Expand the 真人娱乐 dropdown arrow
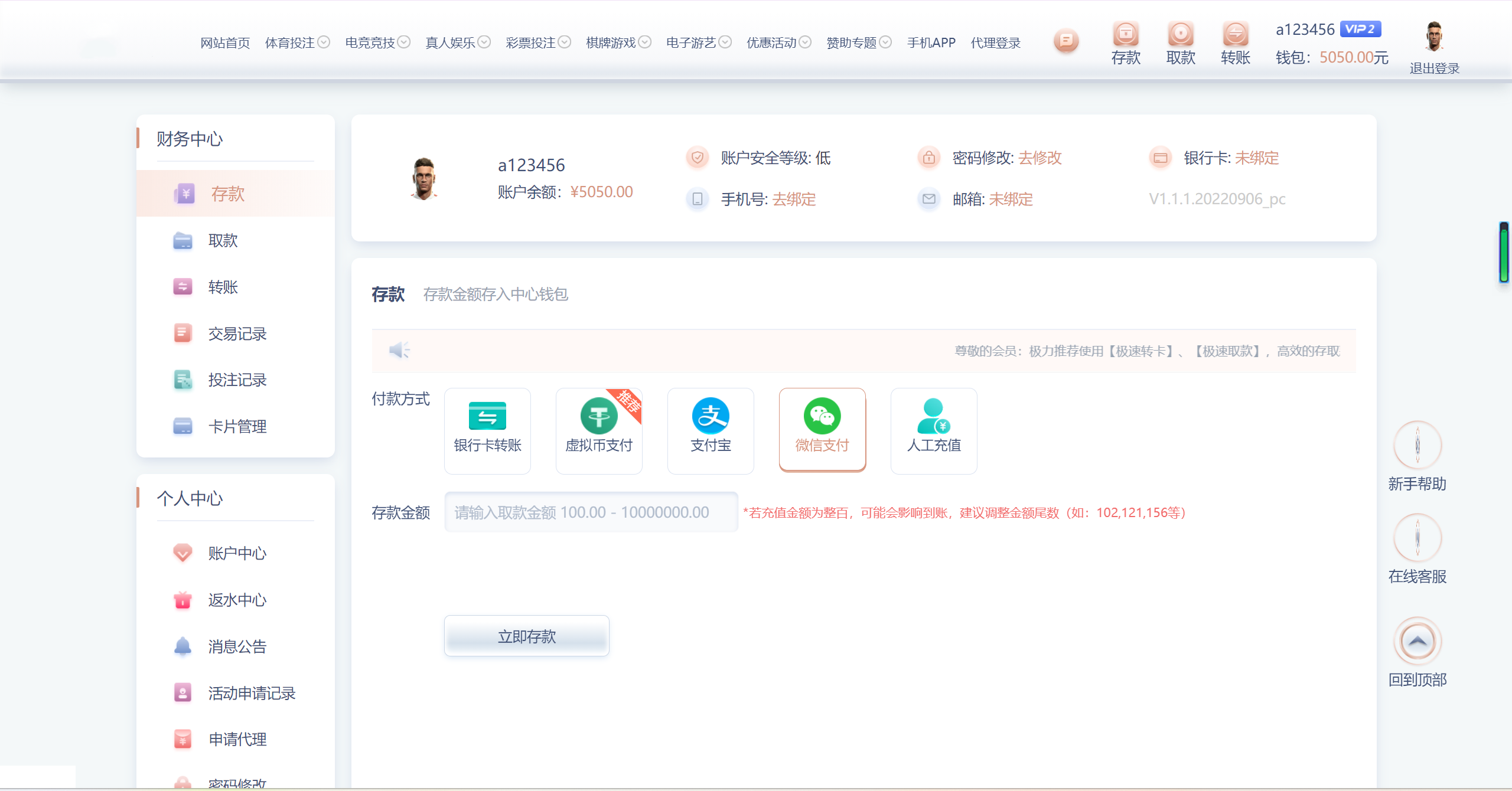 484,42
